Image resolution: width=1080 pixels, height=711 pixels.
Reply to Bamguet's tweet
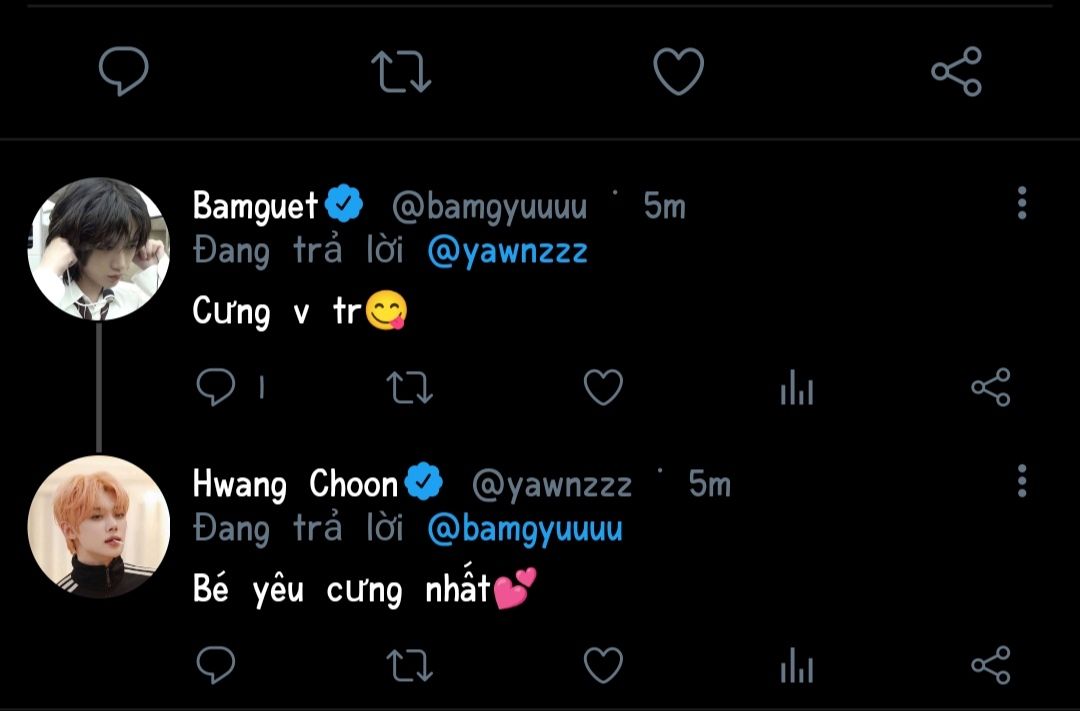216,387
